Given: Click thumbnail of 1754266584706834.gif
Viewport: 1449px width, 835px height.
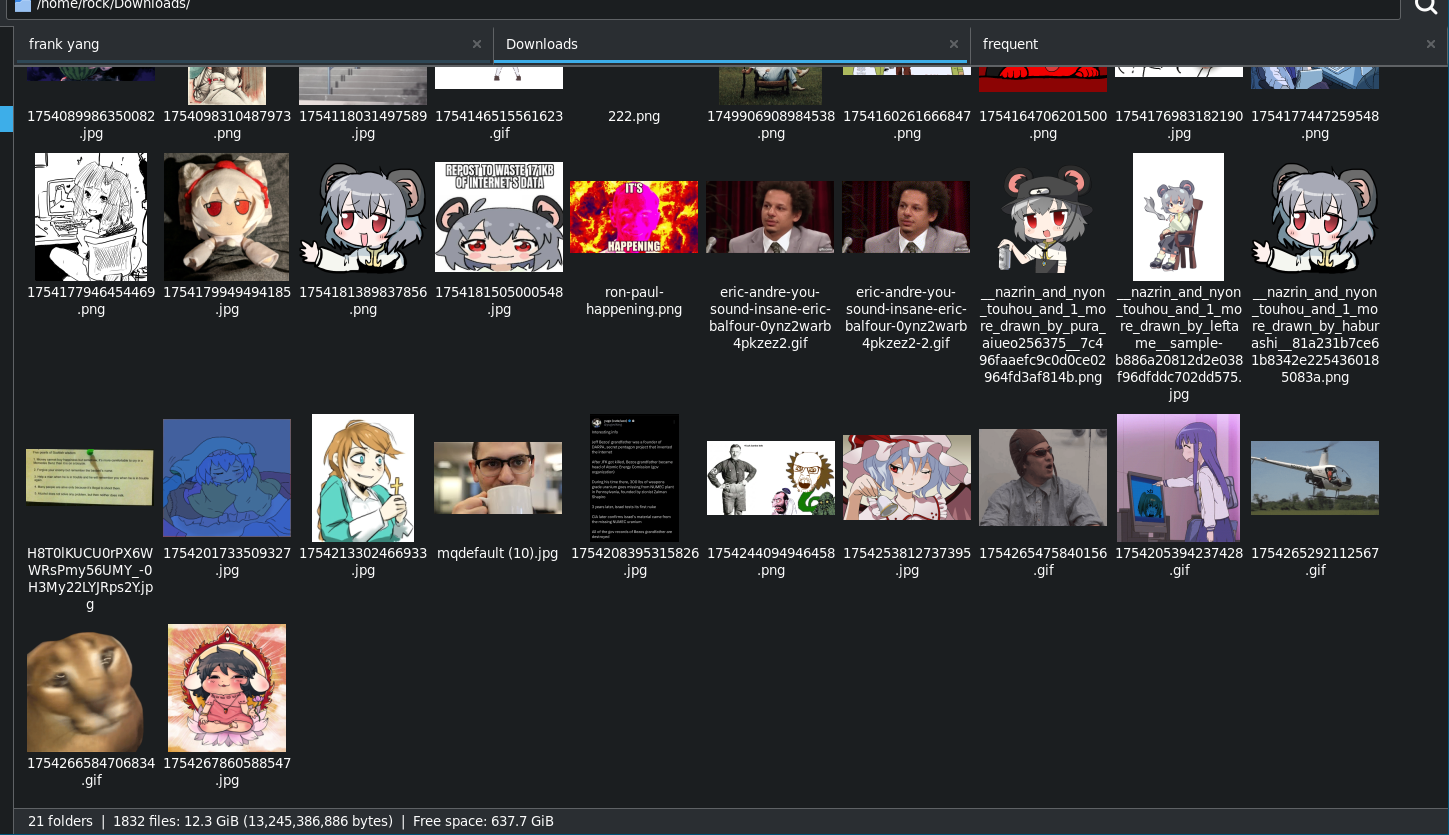Looking at the screenshot, I should pos(85,692).
